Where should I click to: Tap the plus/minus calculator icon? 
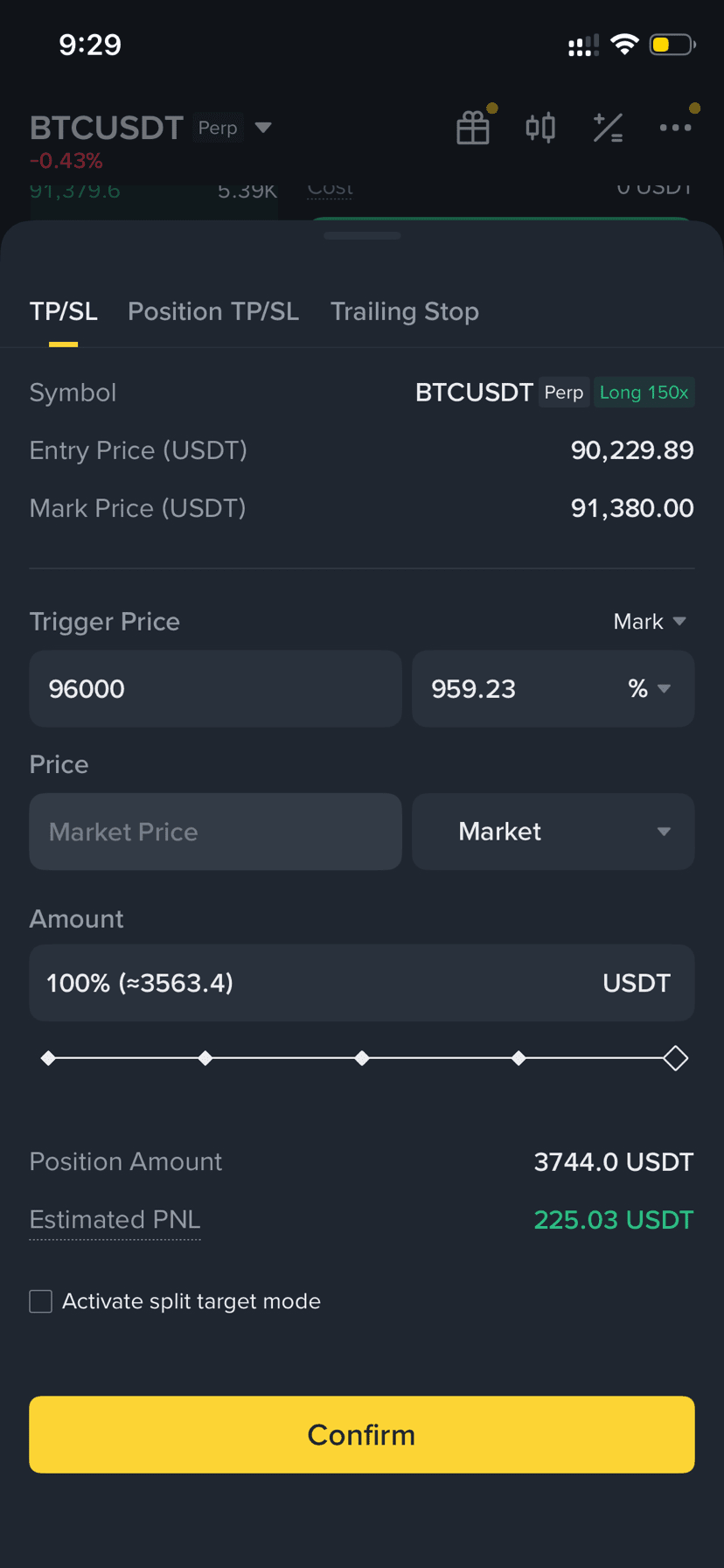click(608, 128)
